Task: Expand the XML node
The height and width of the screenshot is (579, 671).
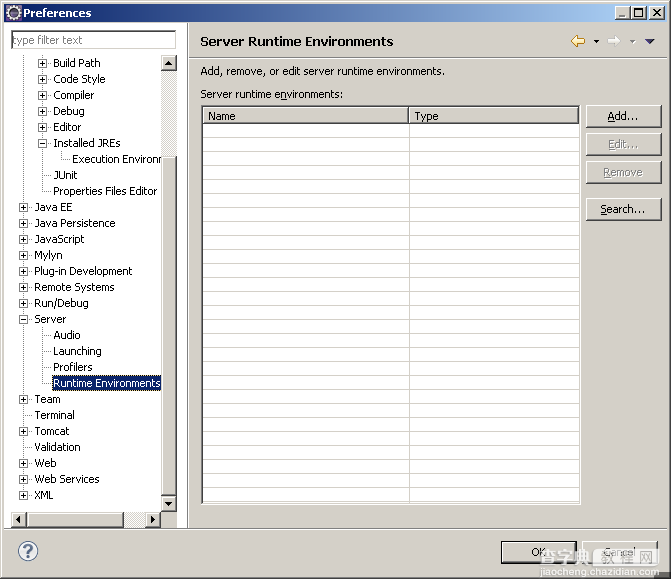Action: [x=24, y=495]
